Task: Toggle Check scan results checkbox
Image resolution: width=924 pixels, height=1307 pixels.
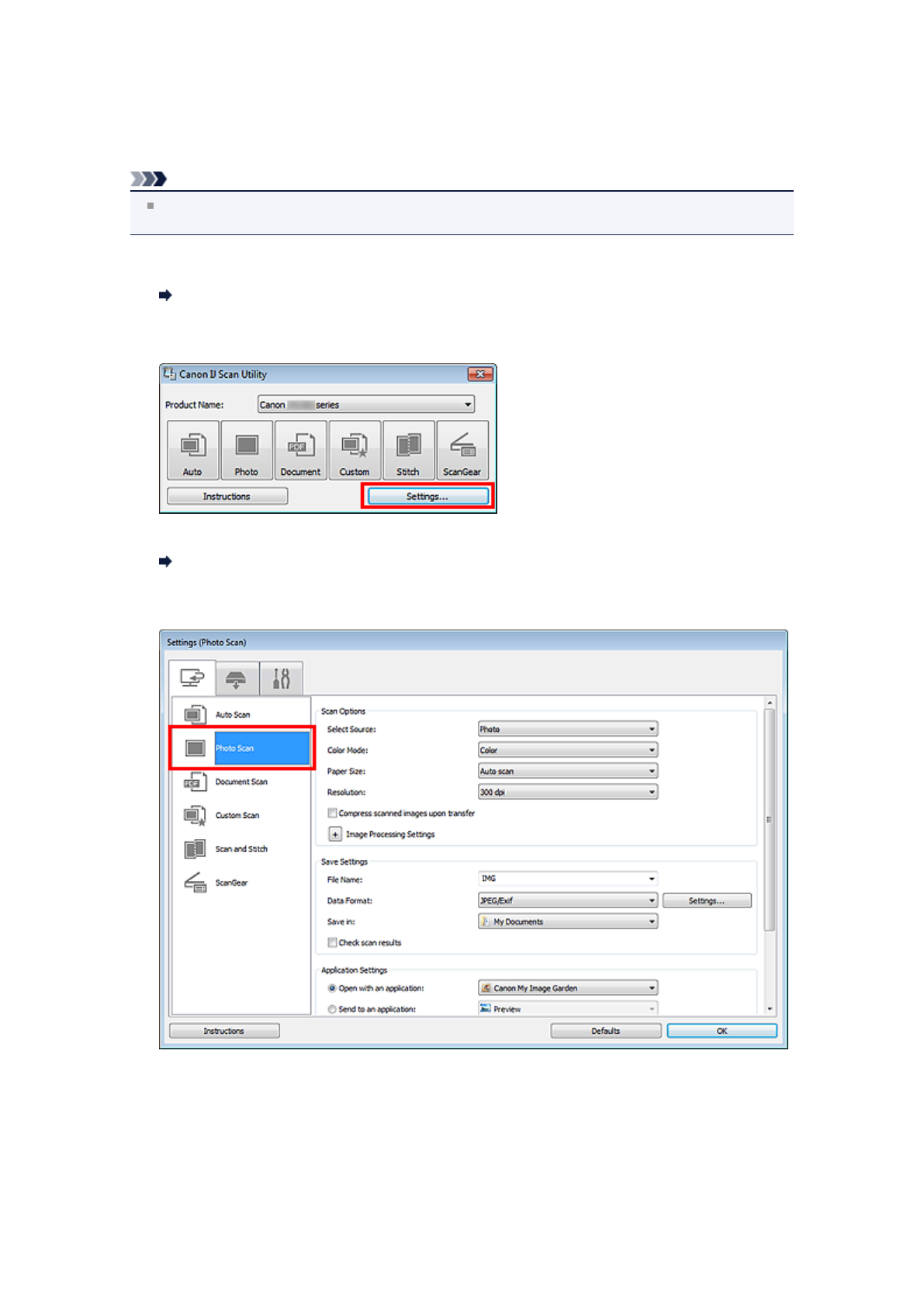Action: click(x=333, y=943)
